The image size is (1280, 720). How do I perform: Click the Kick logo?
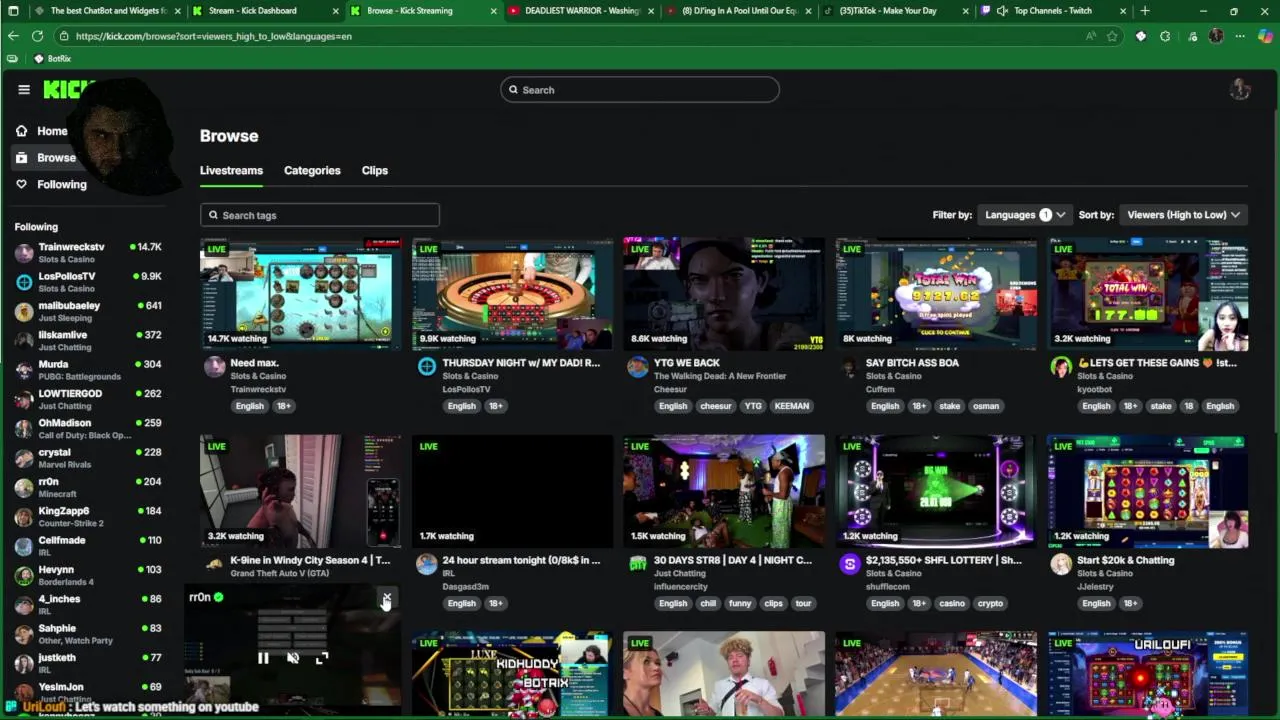[x=68, y=90]
